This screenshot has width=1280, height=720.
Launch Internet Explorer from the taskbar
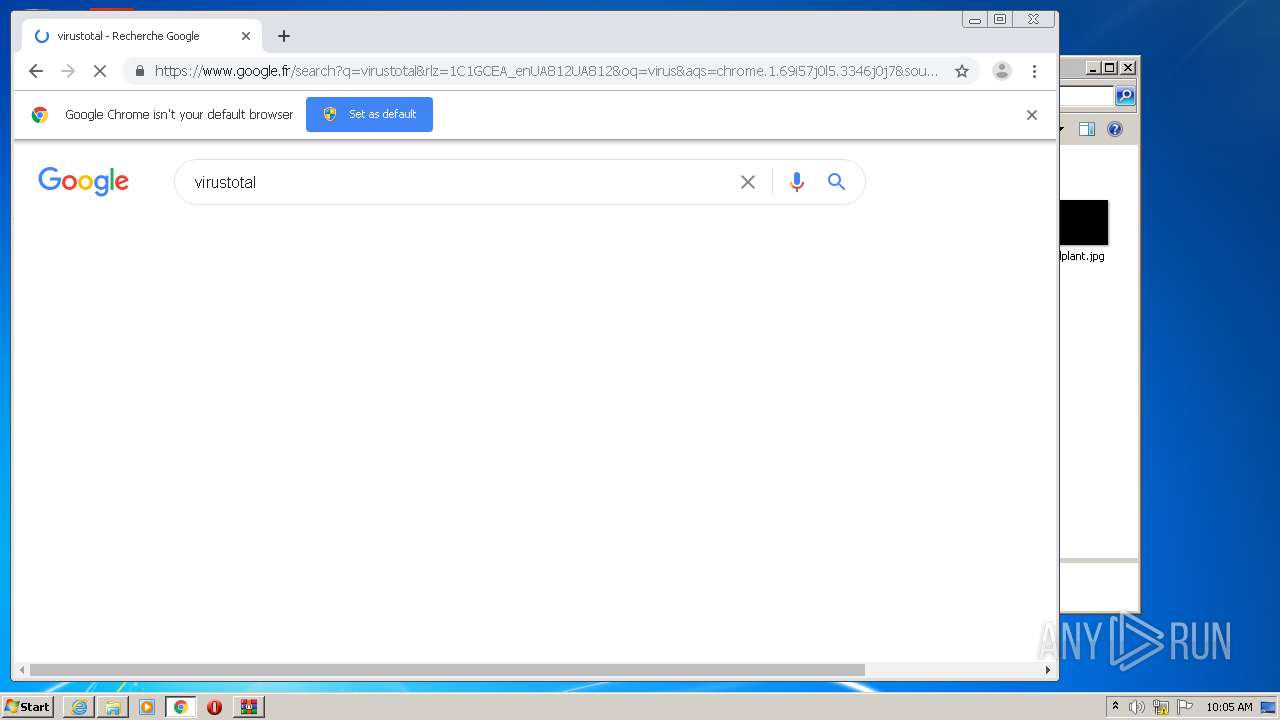click(x=79, y=707)
